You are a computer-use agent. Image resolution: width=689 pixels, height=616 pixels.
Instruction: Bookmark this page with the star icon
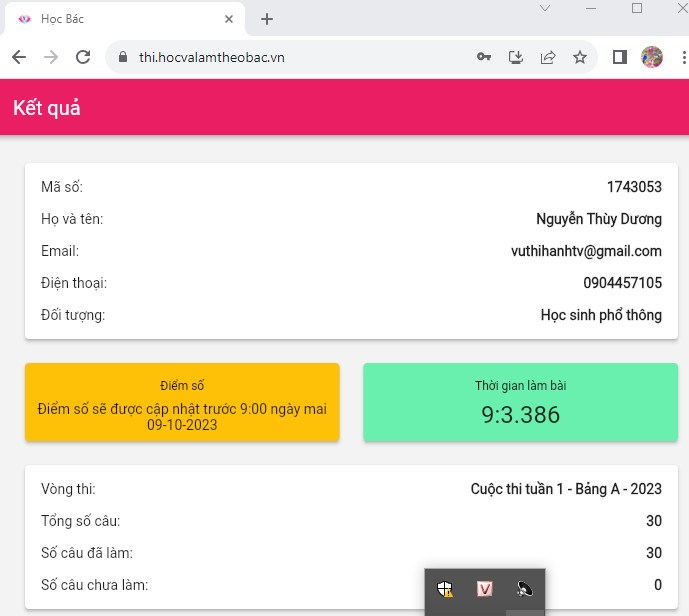580,57
